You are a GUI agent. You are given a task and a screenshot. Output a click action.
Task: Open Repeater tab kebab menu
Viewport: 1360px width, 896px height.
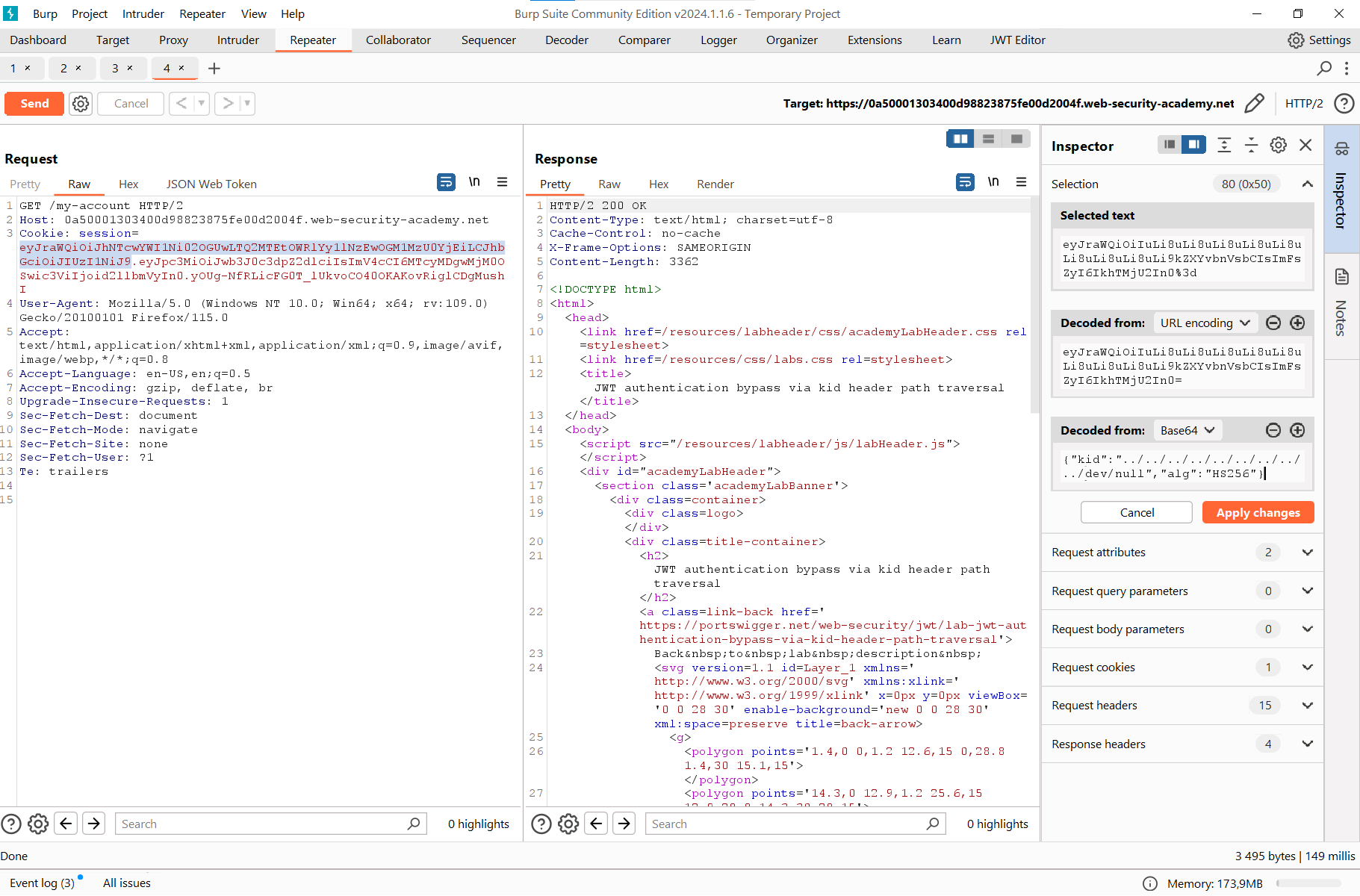click(1347, 69)
